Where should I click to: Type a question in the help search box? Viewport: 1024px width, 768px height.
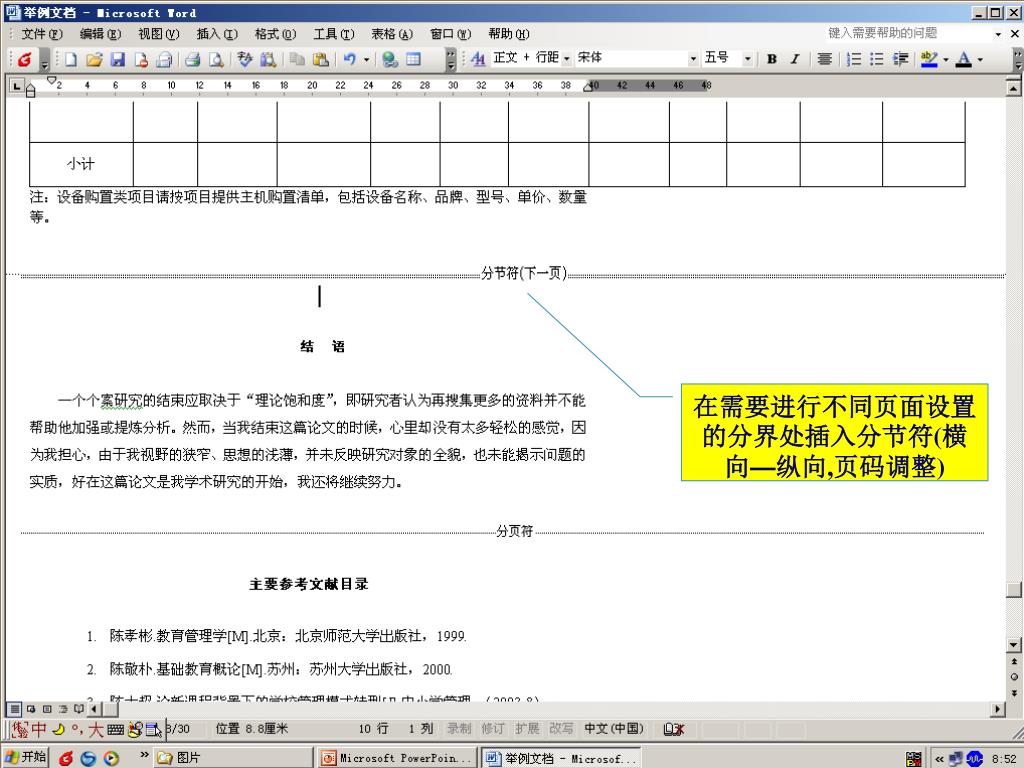[908, 33]
